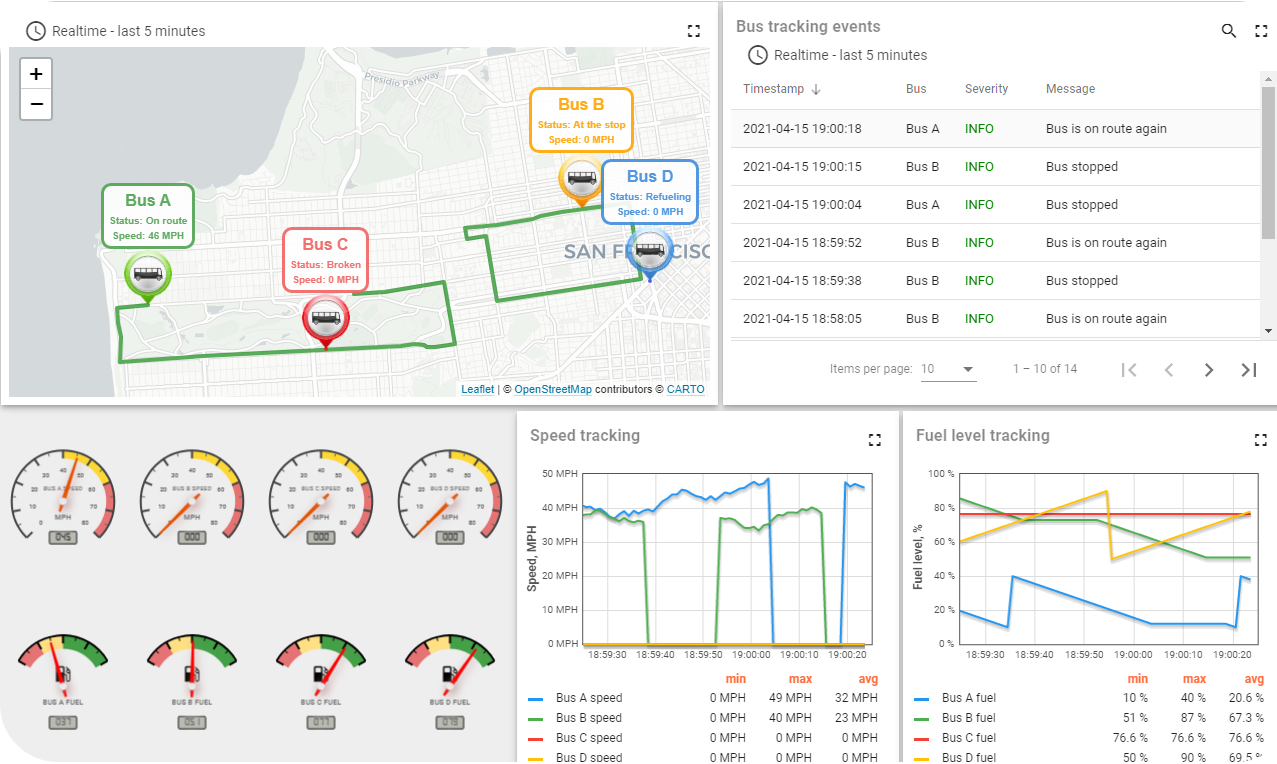Open the OpenStreetMap attribution link

pyautogui.click(x=553, y=389)
